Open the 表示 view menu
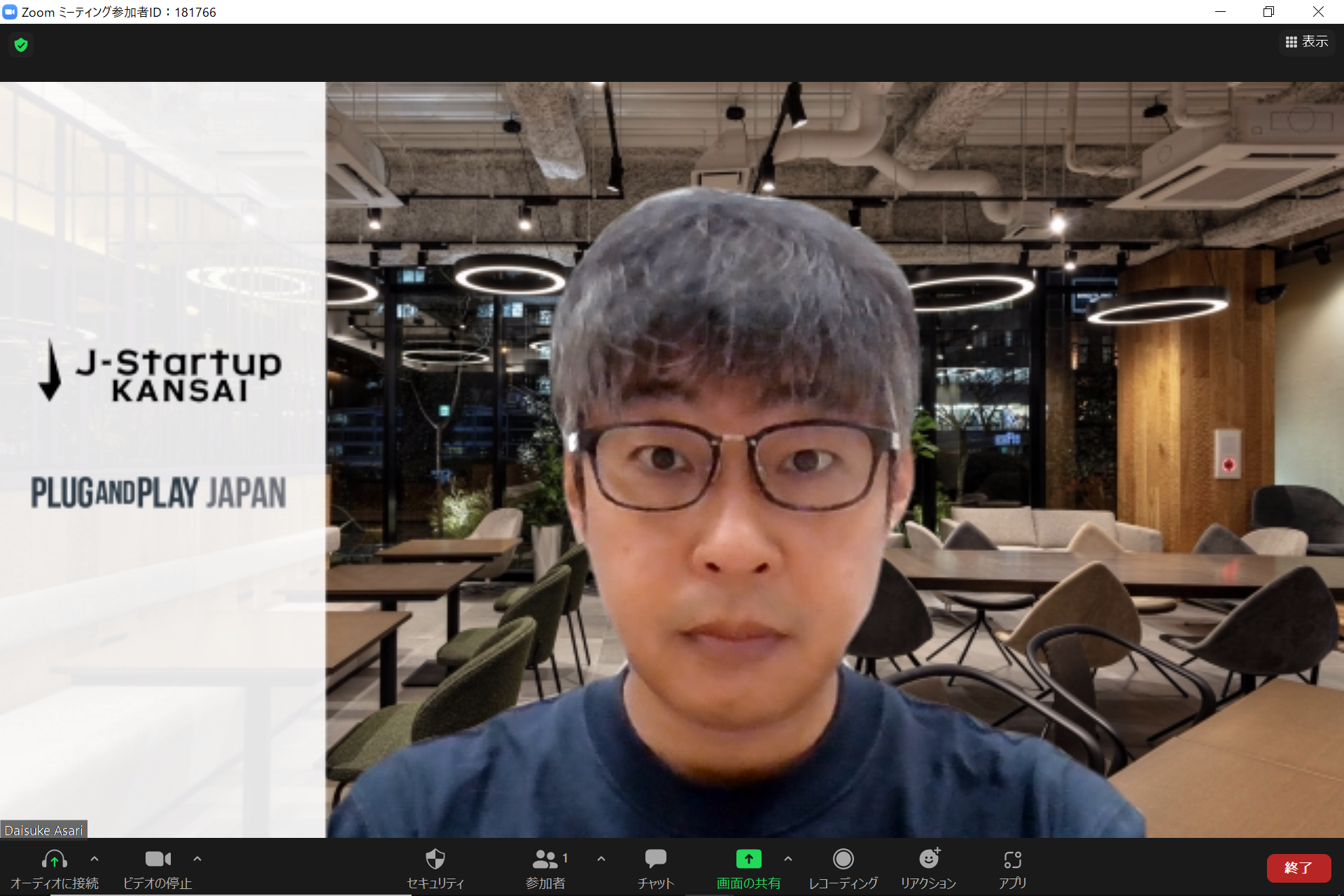 pyautogui.click(x=1306, y=42)
